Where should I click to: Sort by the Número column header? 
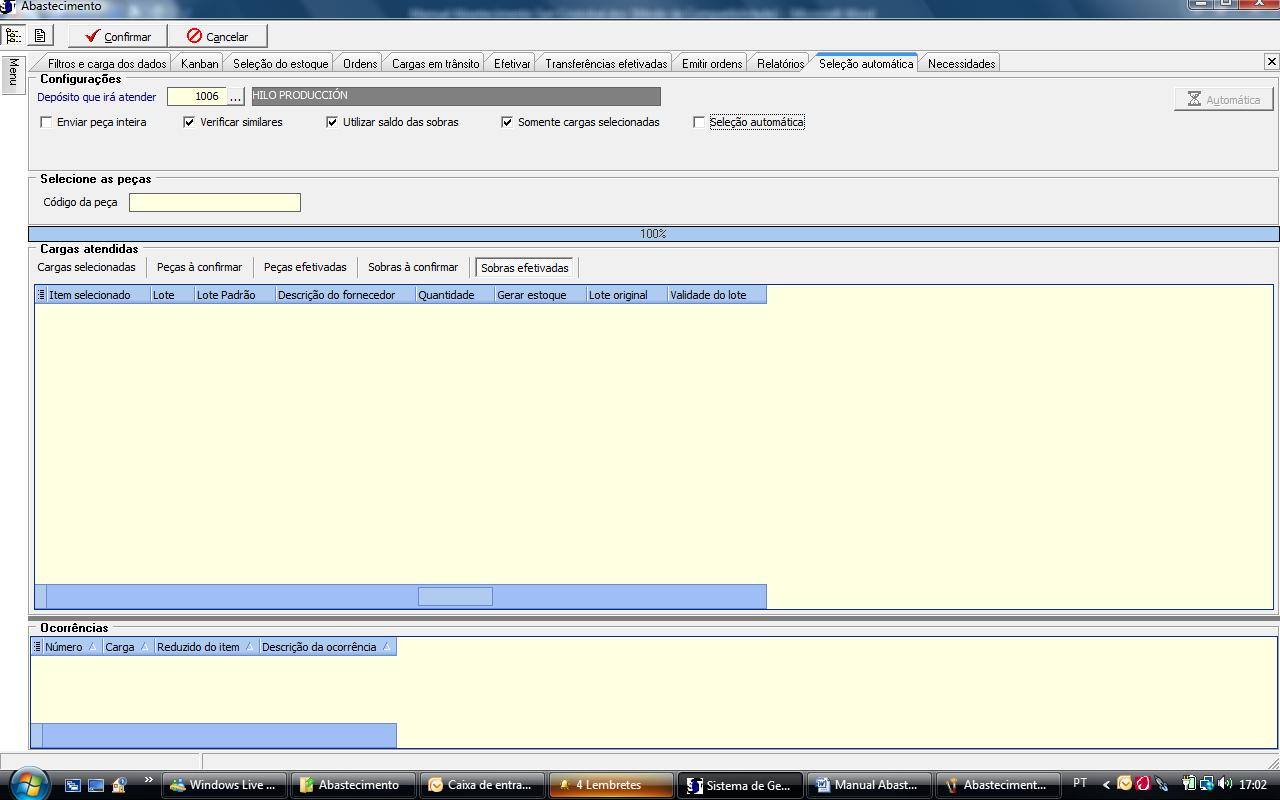click(x=64, y=647)
